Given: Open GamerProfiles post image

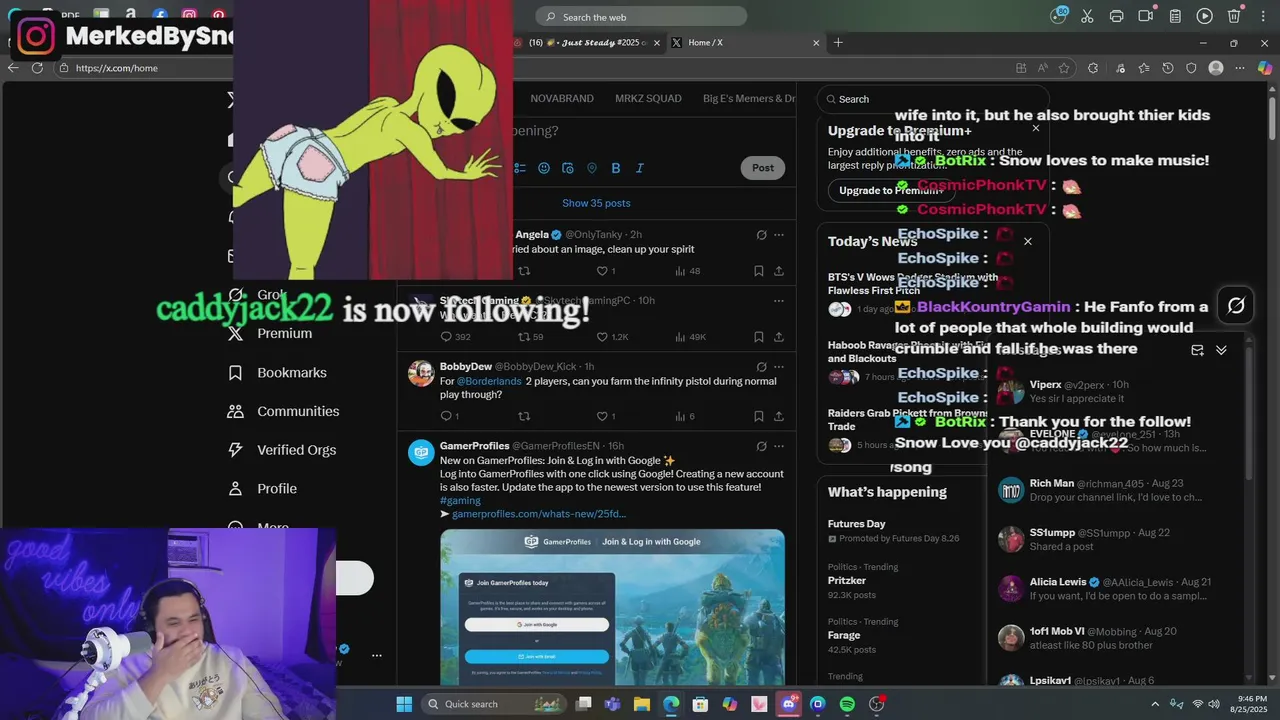Looking at the screenshot, I should click(612, 608).
